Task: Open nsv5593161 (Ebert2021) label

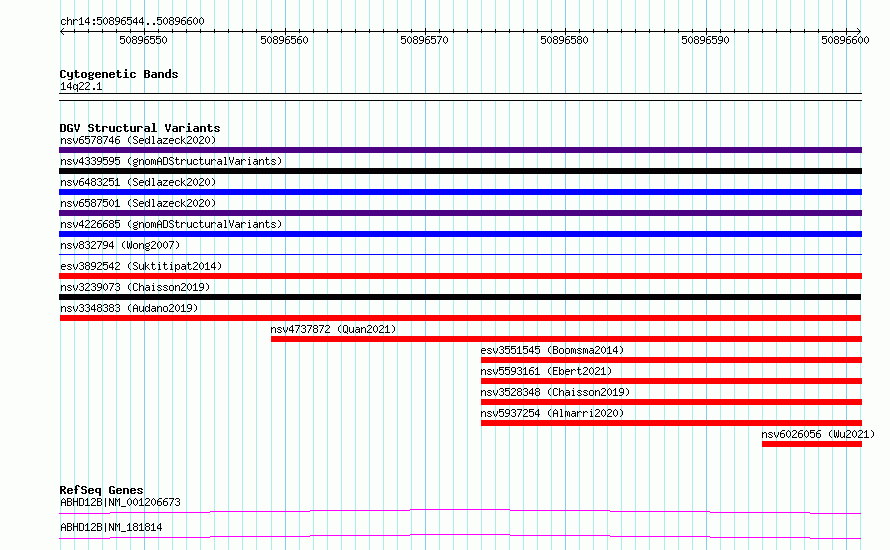Action: pos(546,371)
